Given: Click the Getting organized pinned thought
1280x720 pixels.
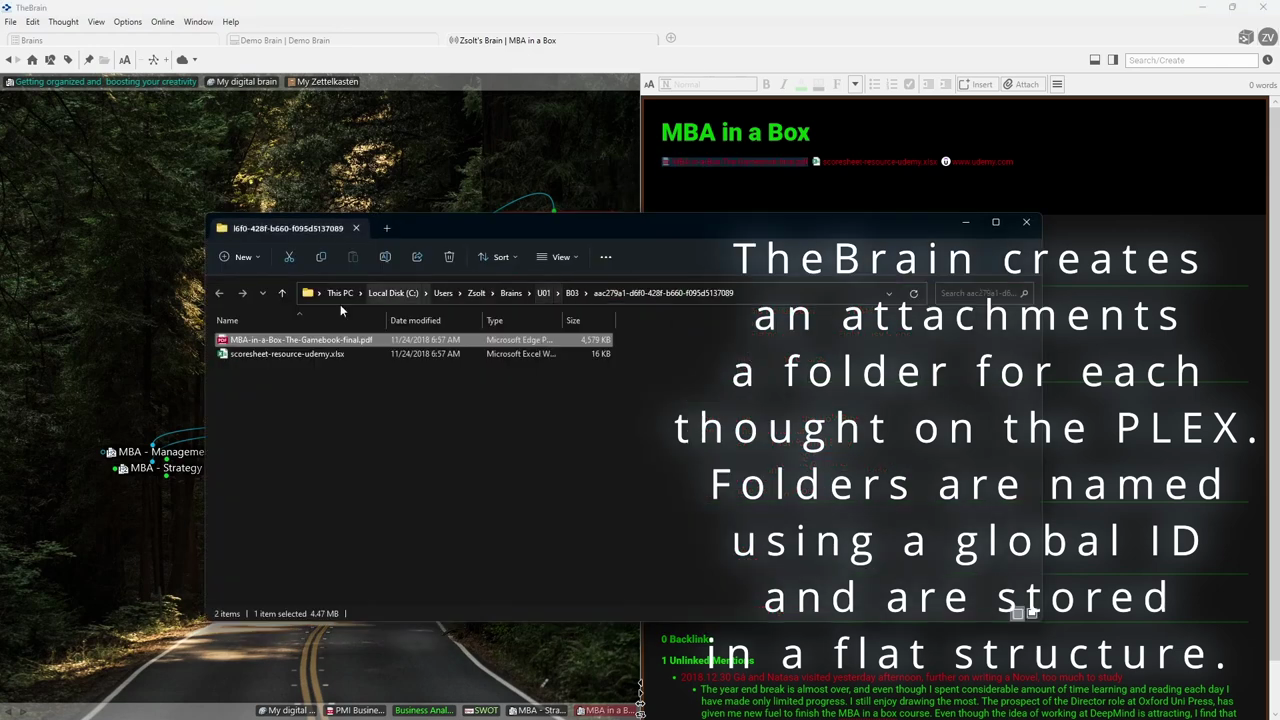Looking at the screenshot, I should coord(101,82).
